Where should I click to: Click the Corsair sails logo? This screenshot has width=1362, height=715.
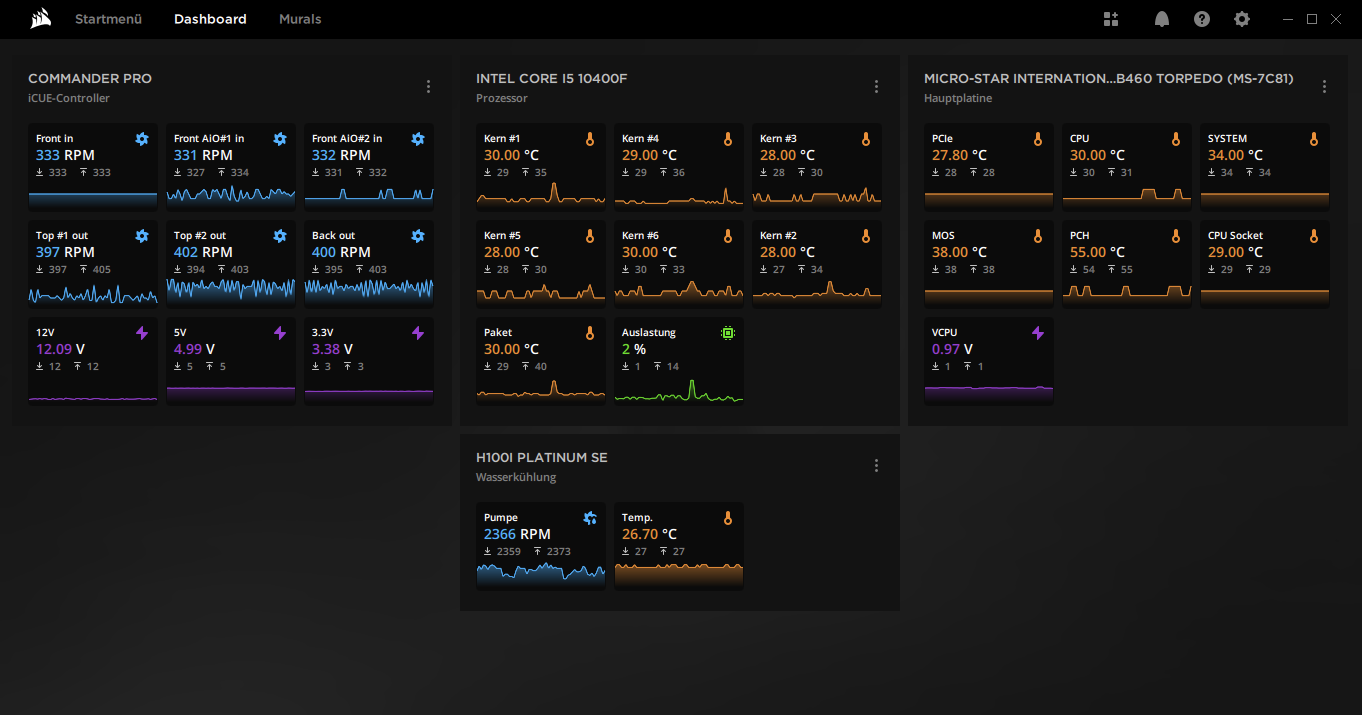click(41, 19)
